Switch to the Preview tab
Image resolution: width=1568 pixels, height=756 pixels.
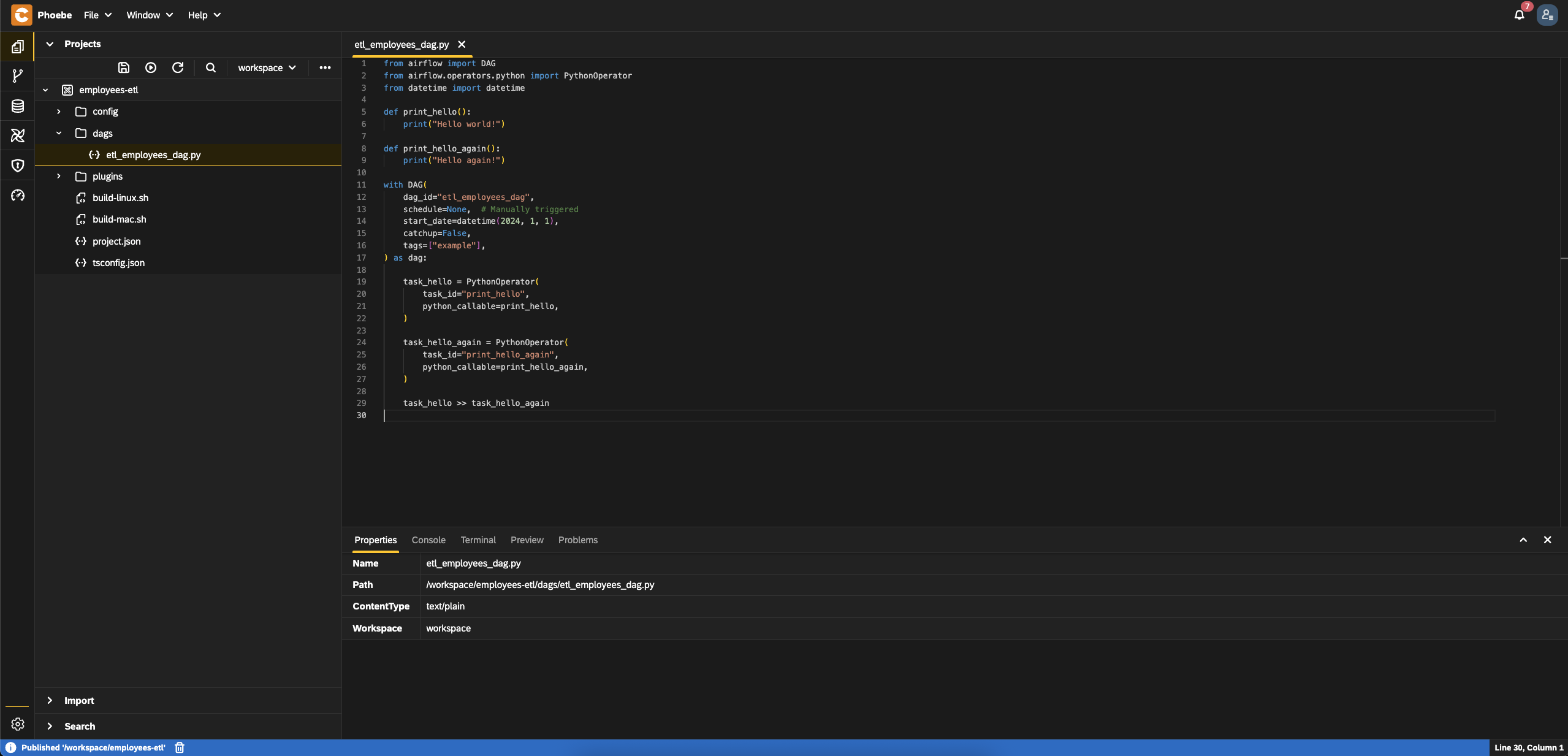527,540
